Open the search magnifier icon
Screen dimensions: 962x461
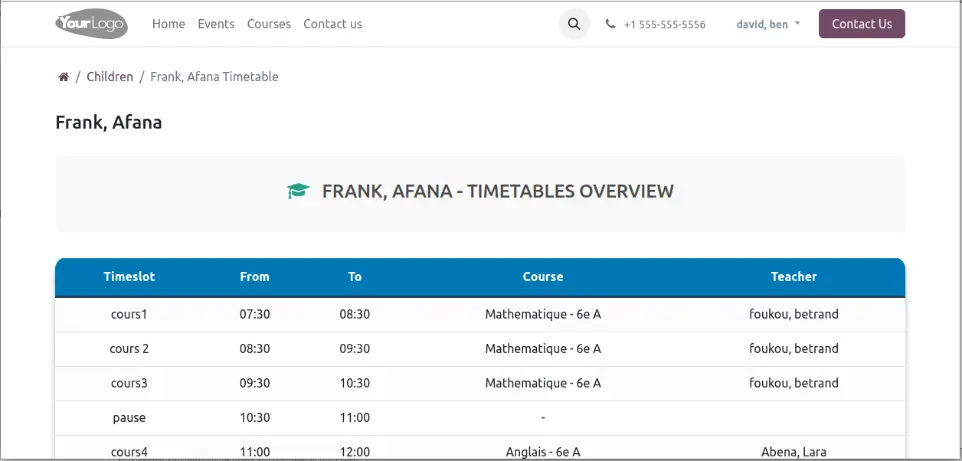573,24
